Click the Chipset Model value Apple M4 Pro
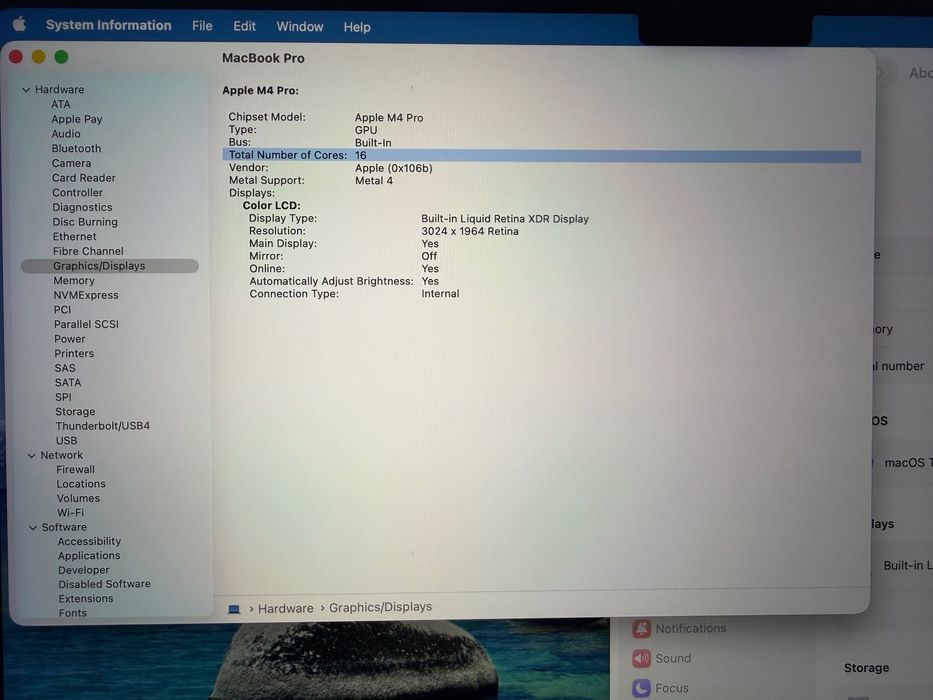The height and width of the screenshot is (700, 933). point(389,118)
